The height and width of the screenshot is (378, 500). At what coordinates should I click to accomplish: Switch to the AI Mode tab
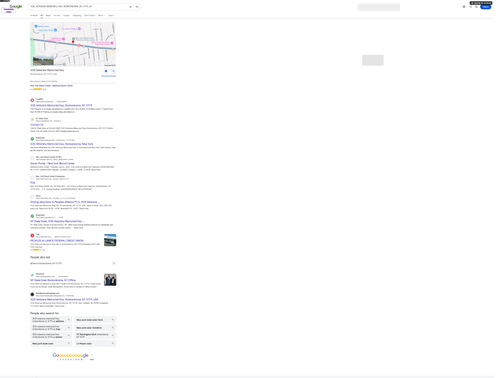34,15
